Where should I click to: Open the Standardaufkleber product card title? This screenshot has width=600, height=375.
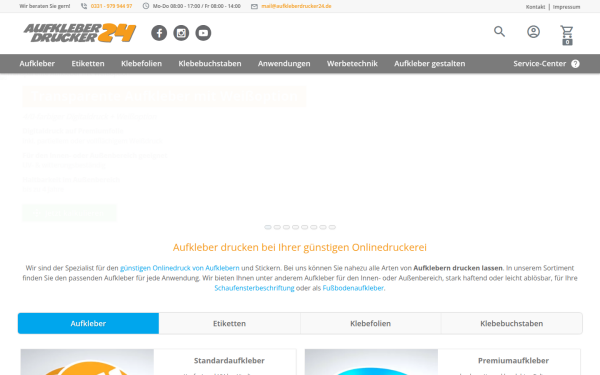(229, 360)
